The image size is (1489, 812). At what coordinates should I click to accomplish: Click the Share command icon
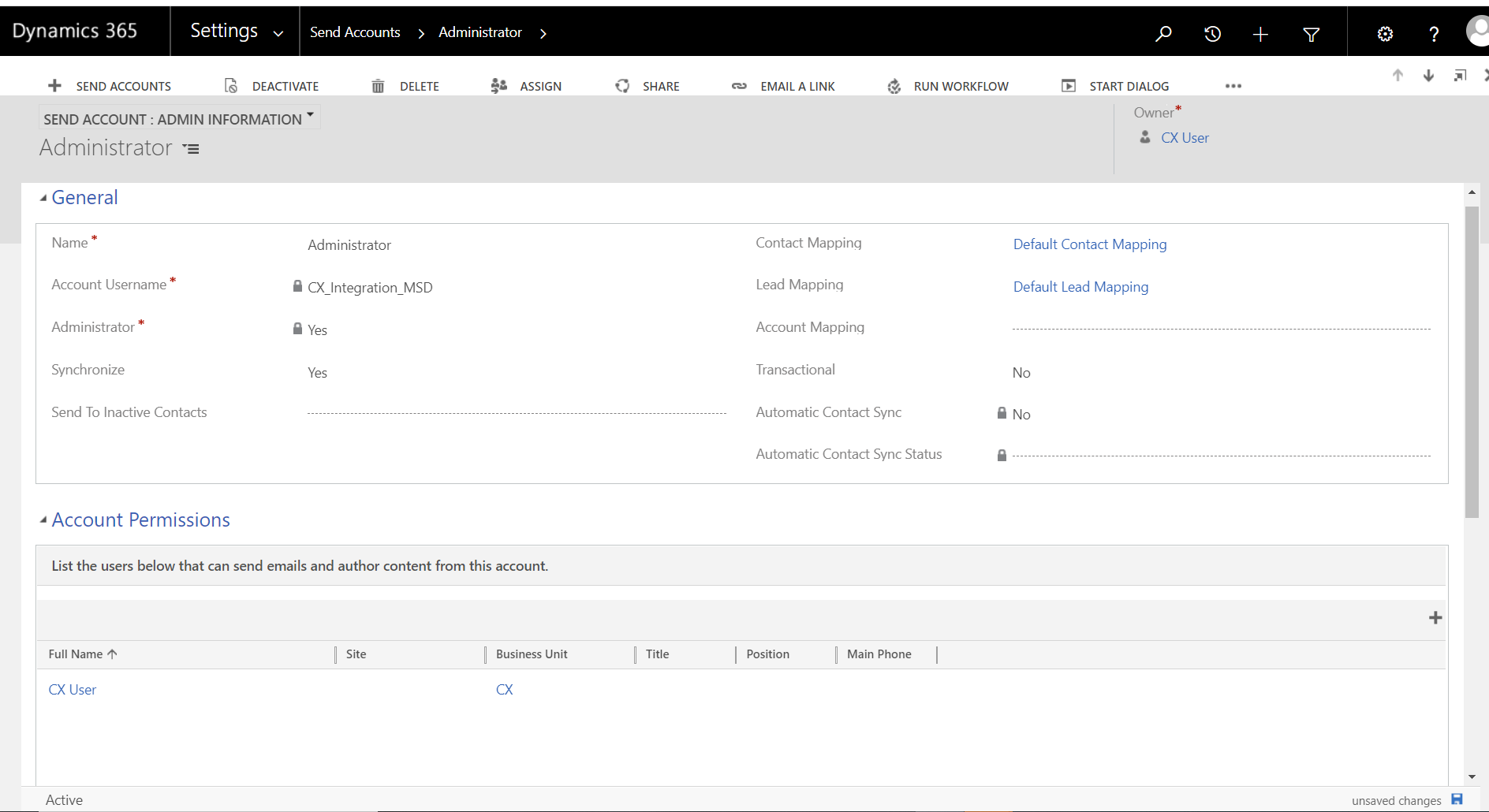(x=622, y=85)
